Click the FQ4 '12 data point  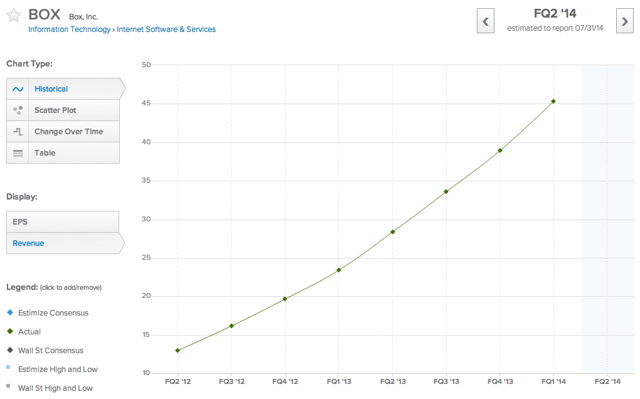[285, 299]
